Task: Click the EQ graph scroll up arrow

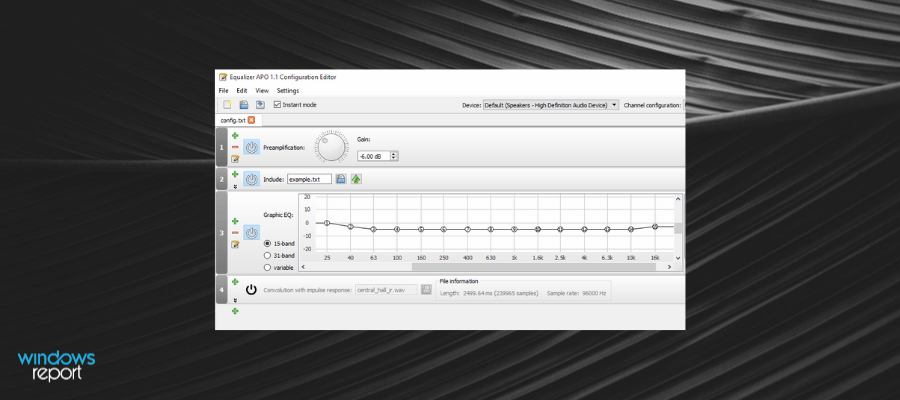Action: click(678, 199)
